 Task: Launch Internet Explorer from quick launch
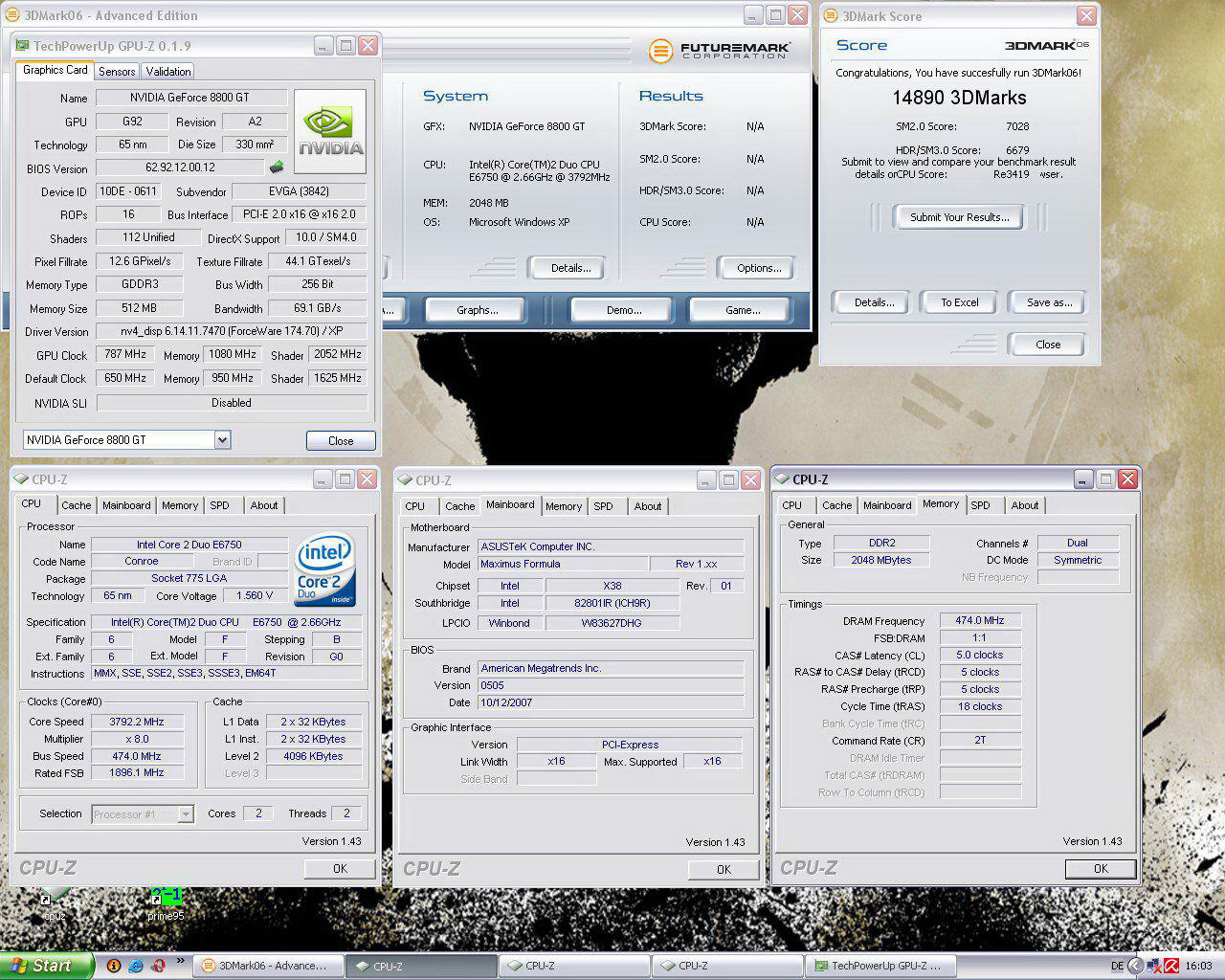[136, 966]
